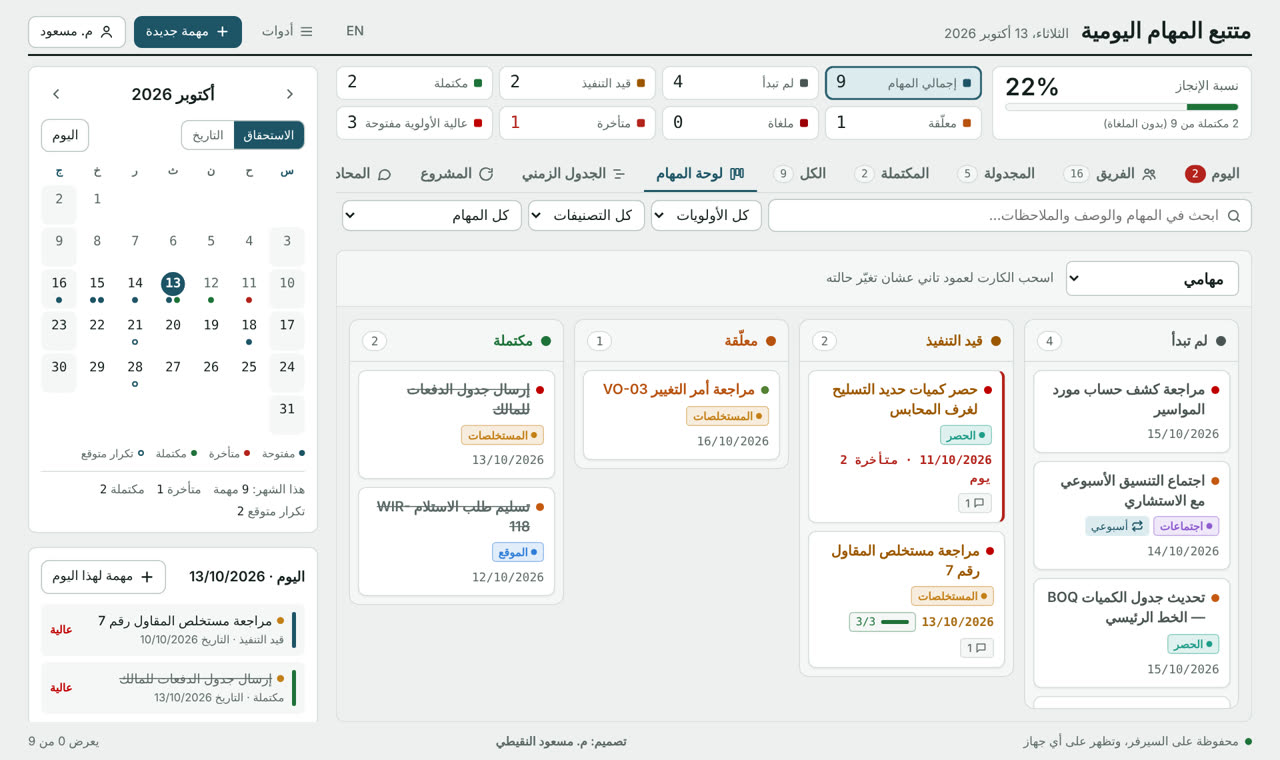Open the مراجعة أمر التغيير VO-03 card
The width and height of the screenshot is (1280, 760).
click(681, 415)
